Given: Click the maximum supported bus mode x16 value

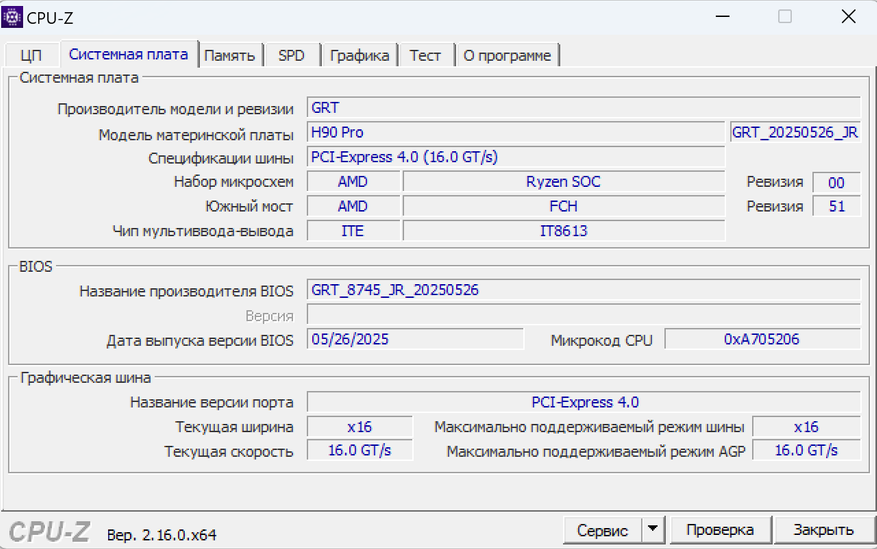Looking at the screenshot, I should pyautogui.click(x=806, y=427).
